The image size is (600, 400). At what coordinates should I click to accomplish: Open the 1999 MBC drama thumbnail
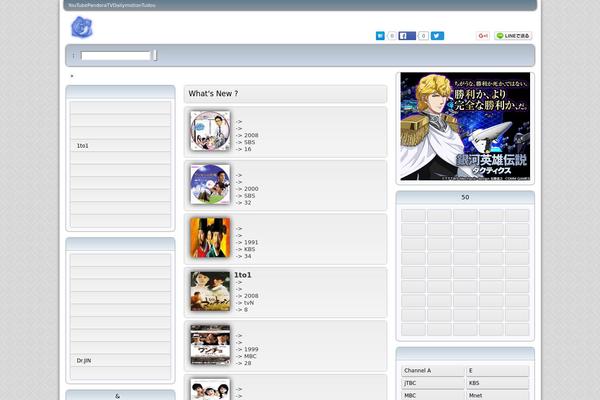(210, 345)
